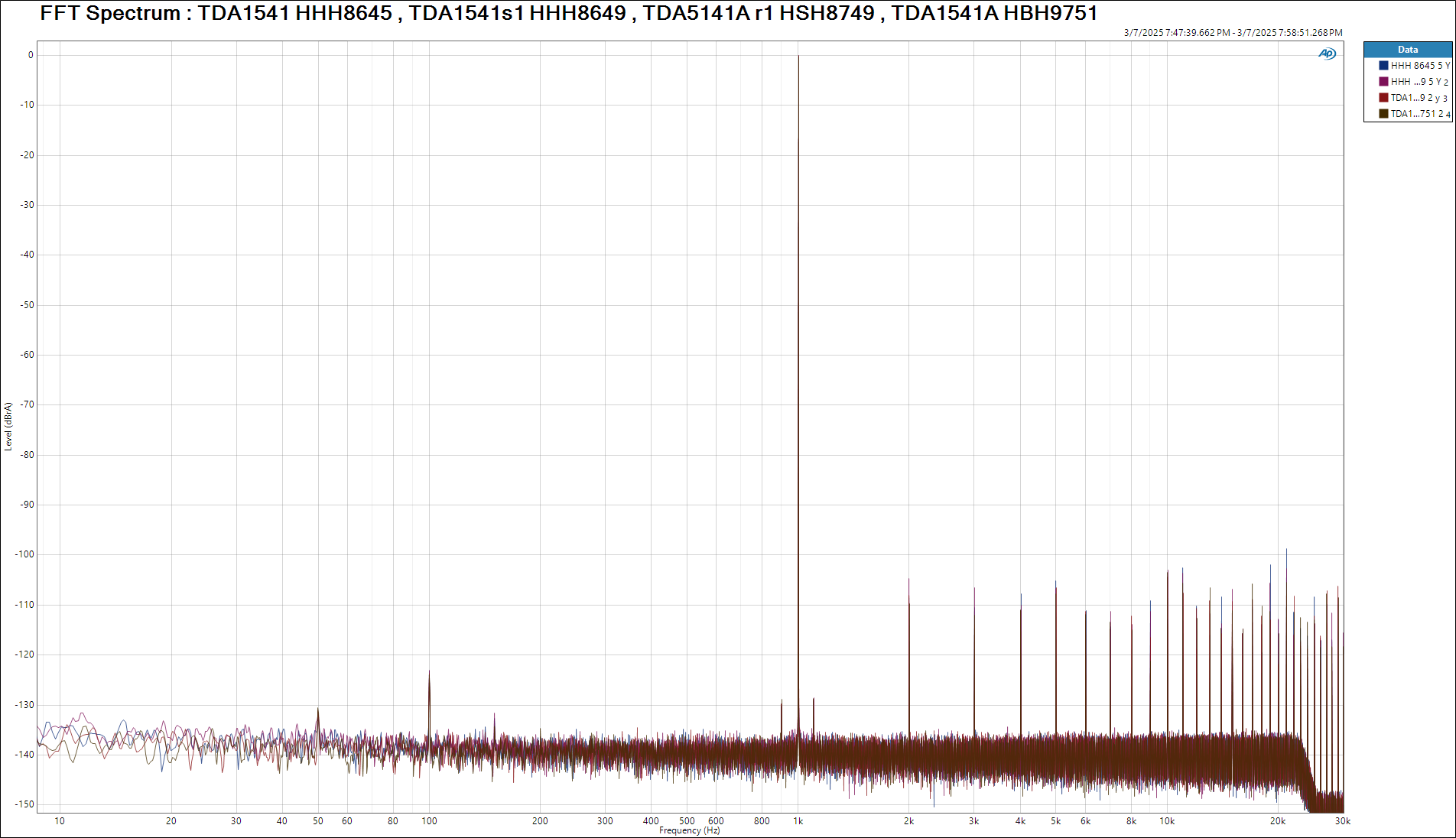
Task: Click the 100 Hz hum spike peak
Action: (x=429, y=673)
